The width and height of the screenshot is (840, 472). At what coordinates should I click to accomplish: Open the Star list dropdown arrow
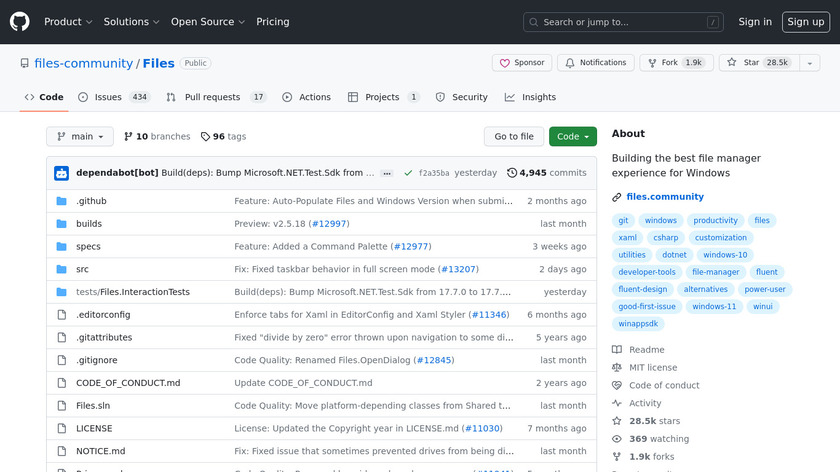pos(809,63)
